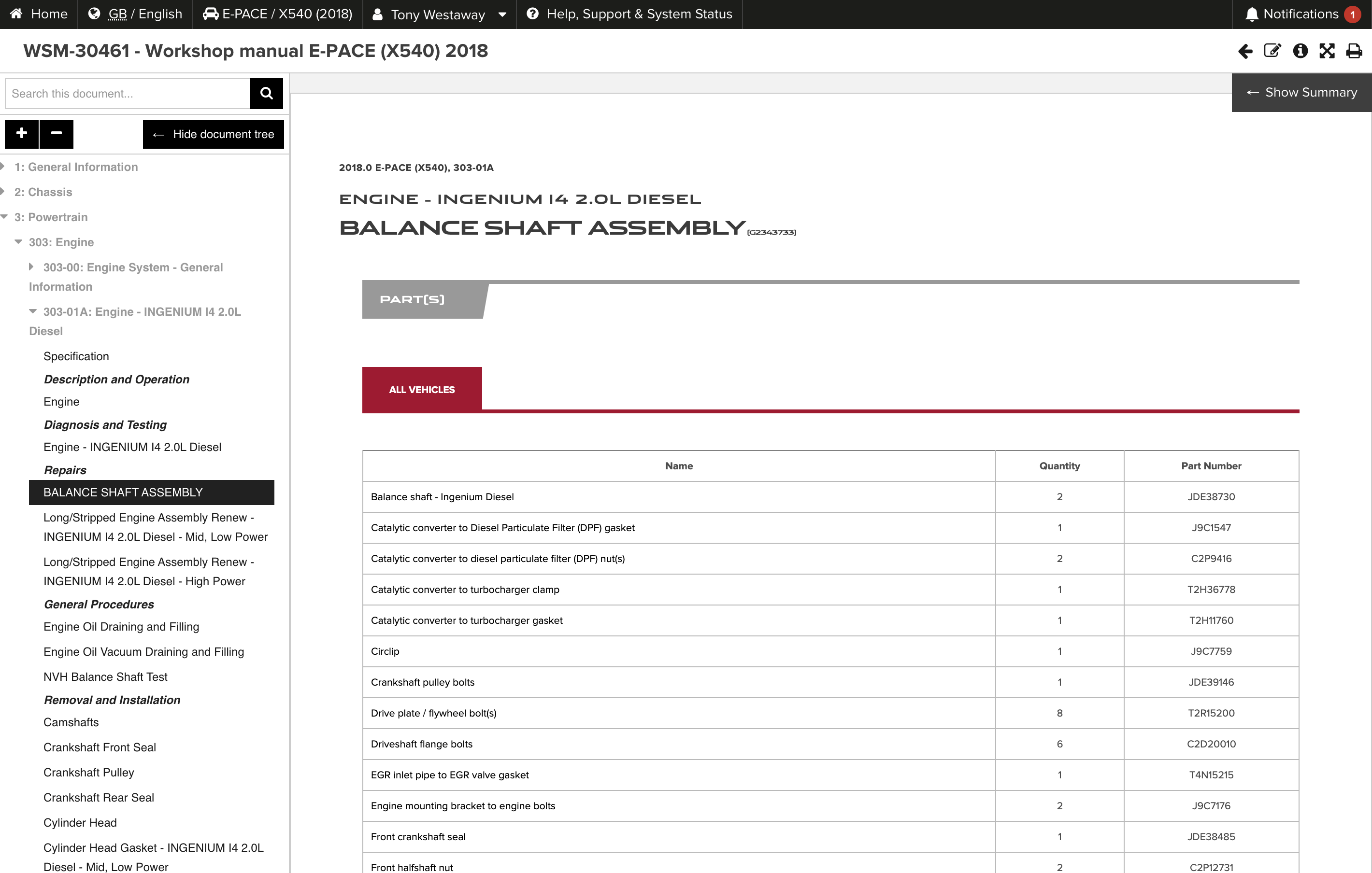Go back using the left arrow icon
The height and width of the screenshot is (873, 1372).
(x=1245, y=51)
